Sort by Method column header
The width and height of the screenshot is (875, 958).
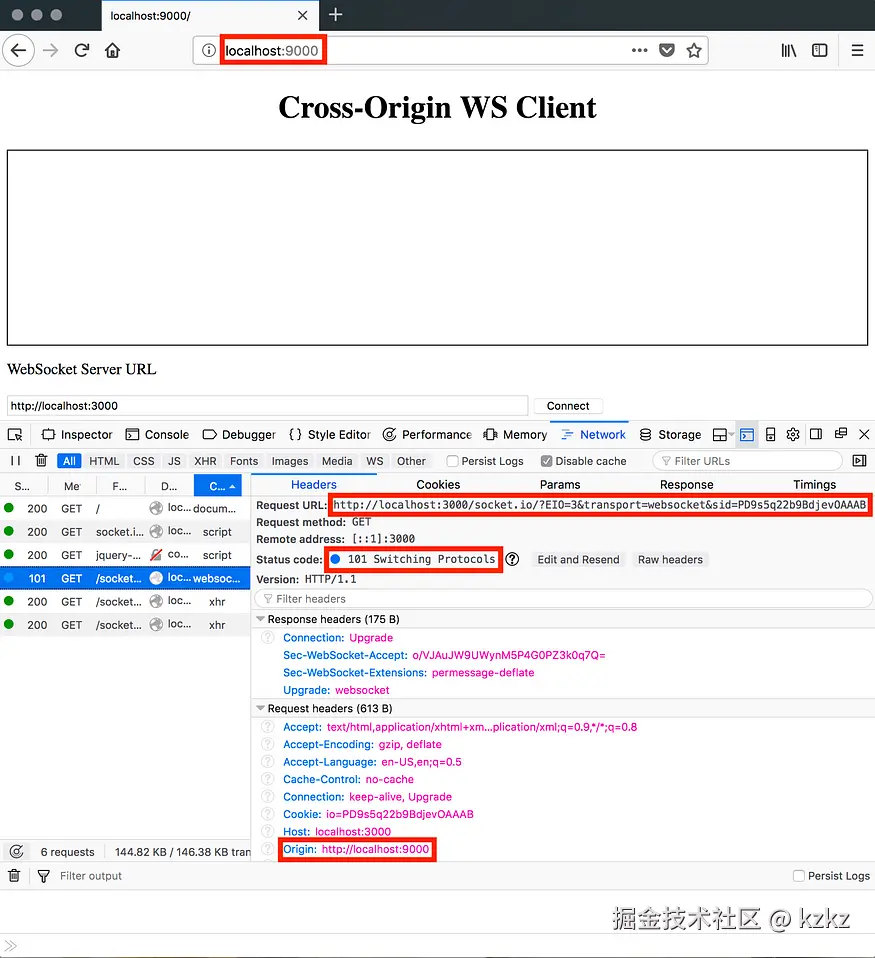(71, 486)
